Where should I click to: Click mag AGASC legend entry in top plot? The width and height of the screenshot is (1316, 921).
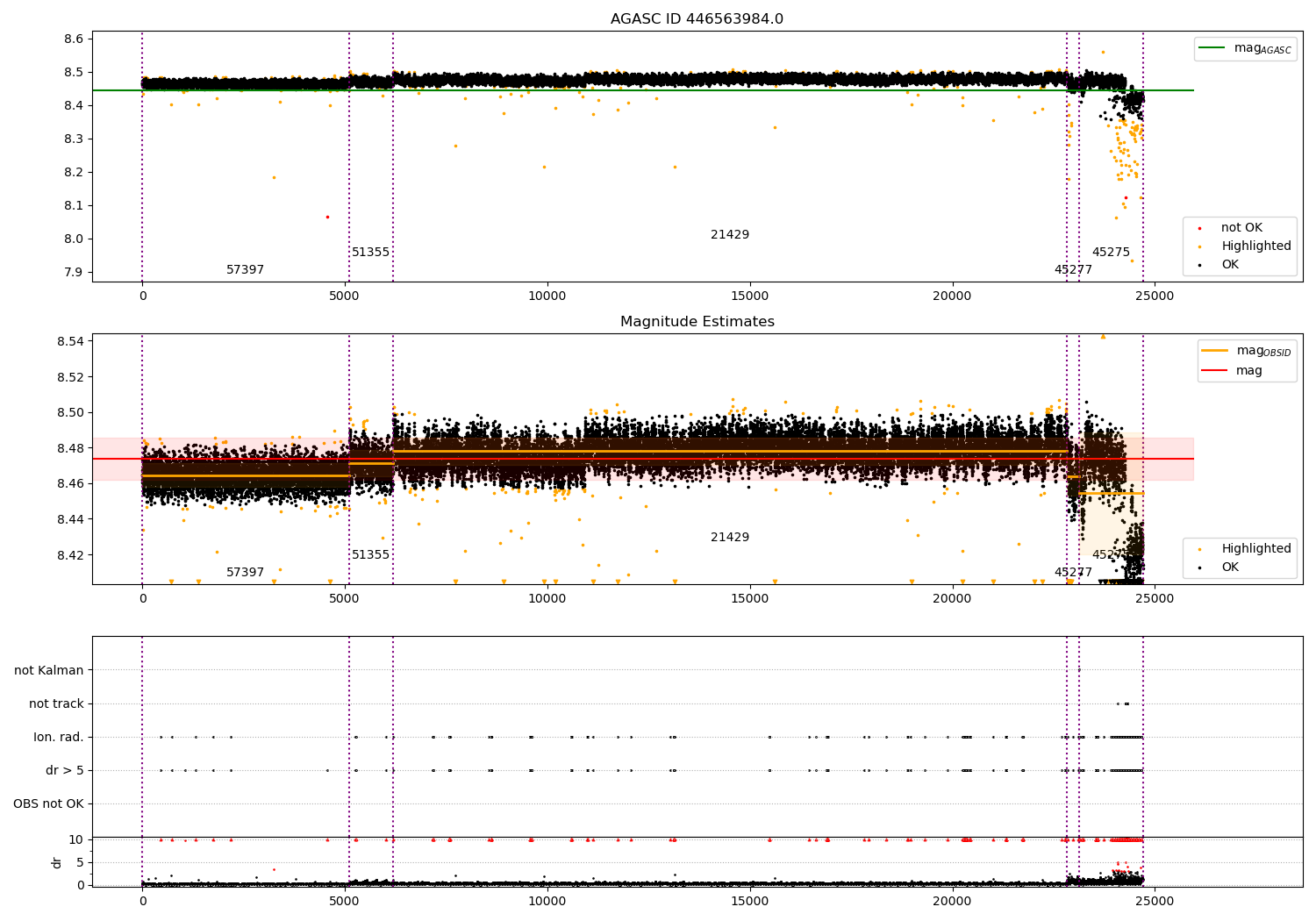tap(1245, 48)
